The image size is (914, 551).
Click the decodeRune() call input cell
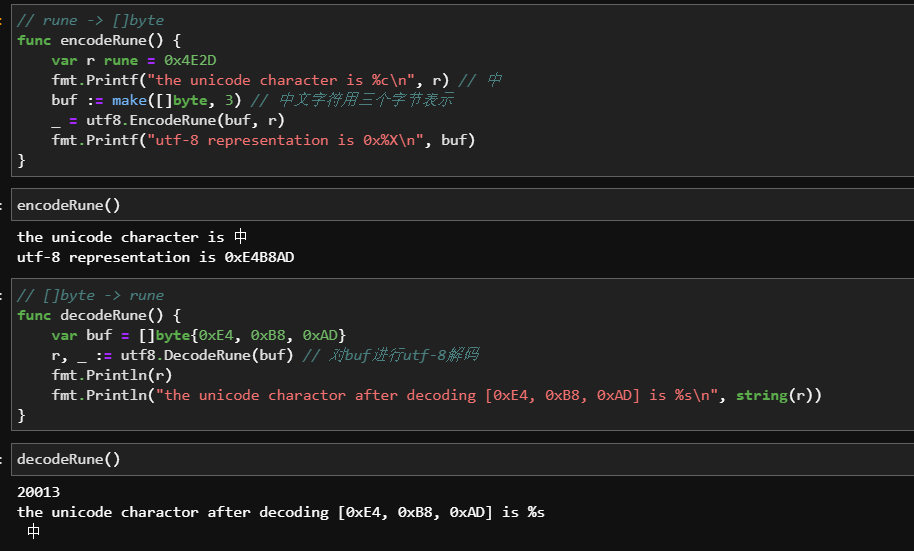[x=462, y=459]
